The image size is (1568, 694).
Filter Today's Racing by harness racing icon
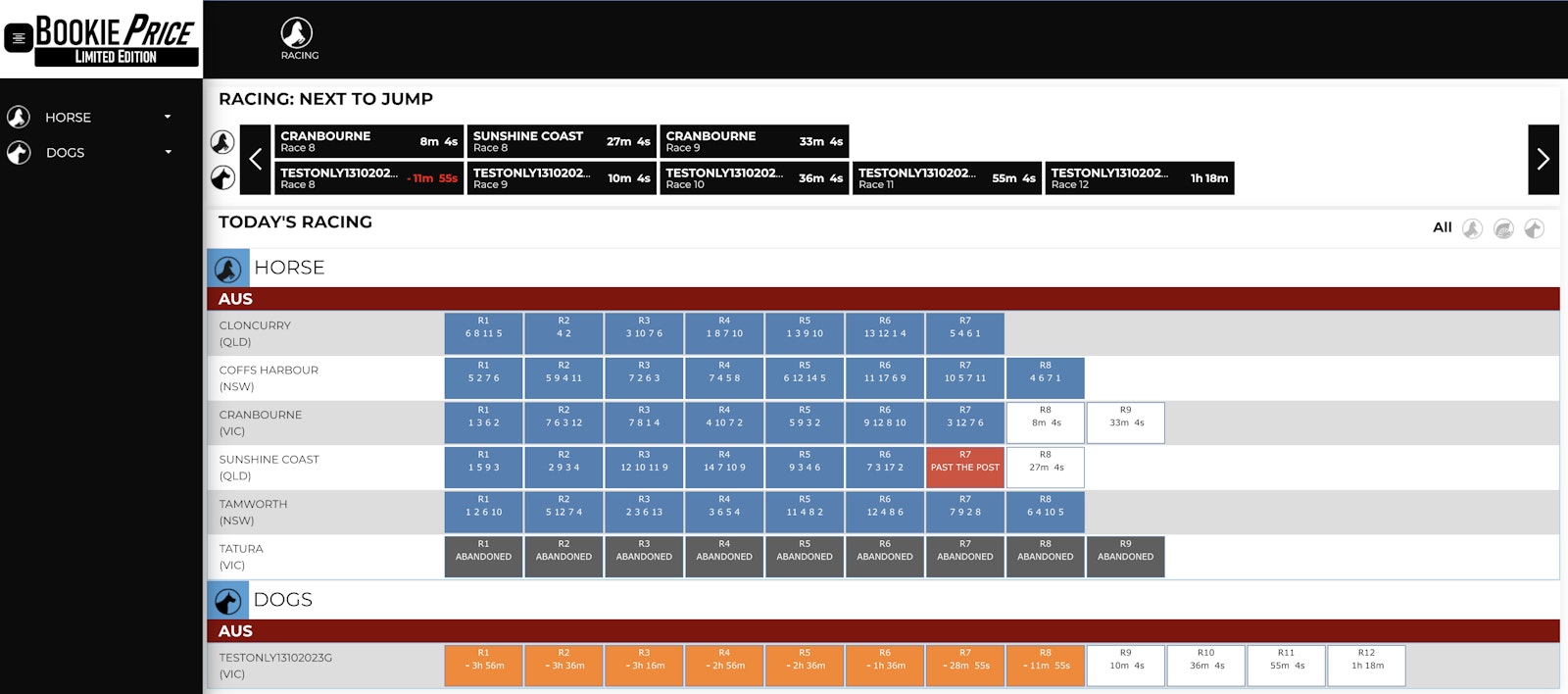pos(1503,228)
